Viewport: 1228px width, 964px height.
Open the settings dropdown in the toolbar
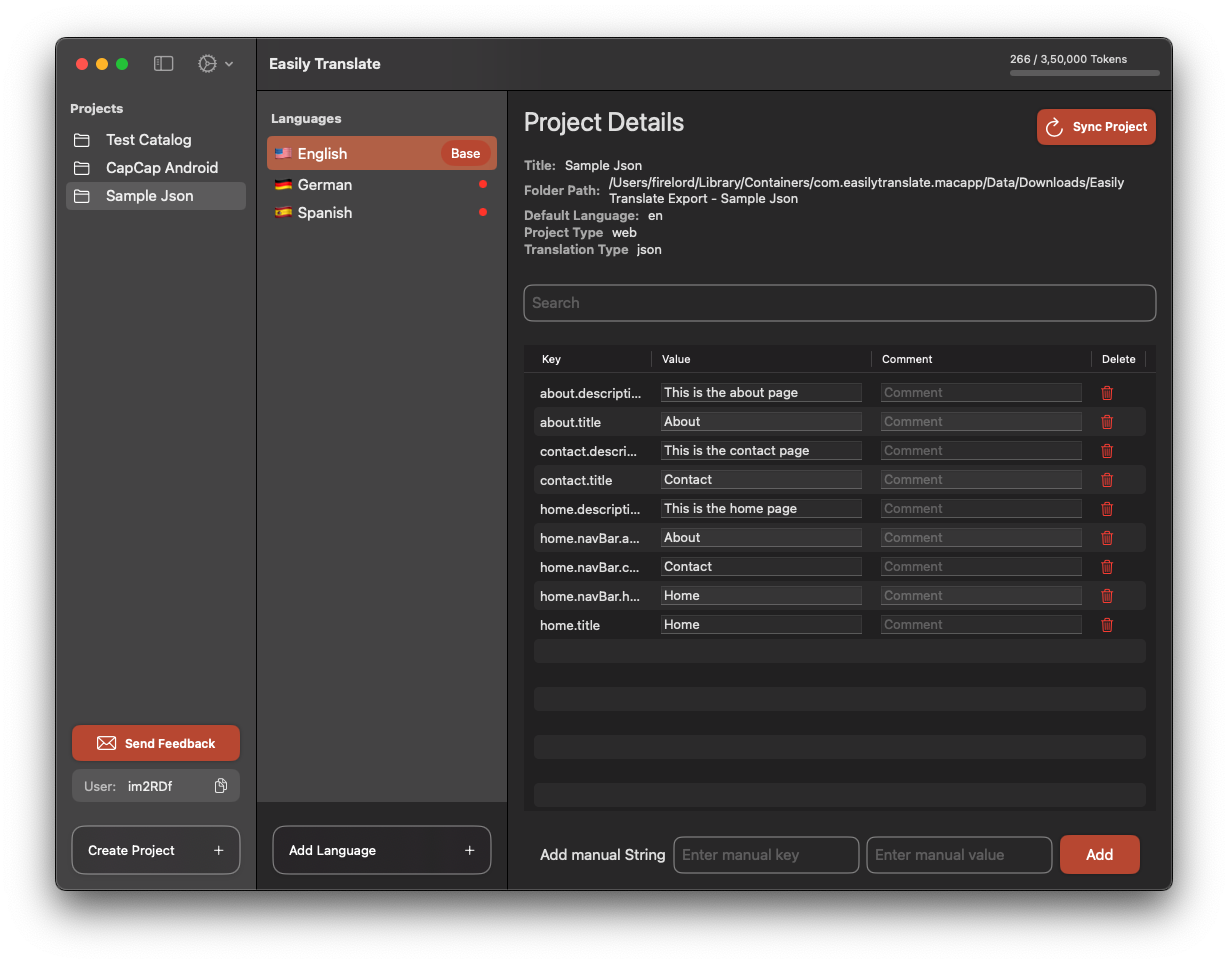pyautogui.click(x=215, y=64)
